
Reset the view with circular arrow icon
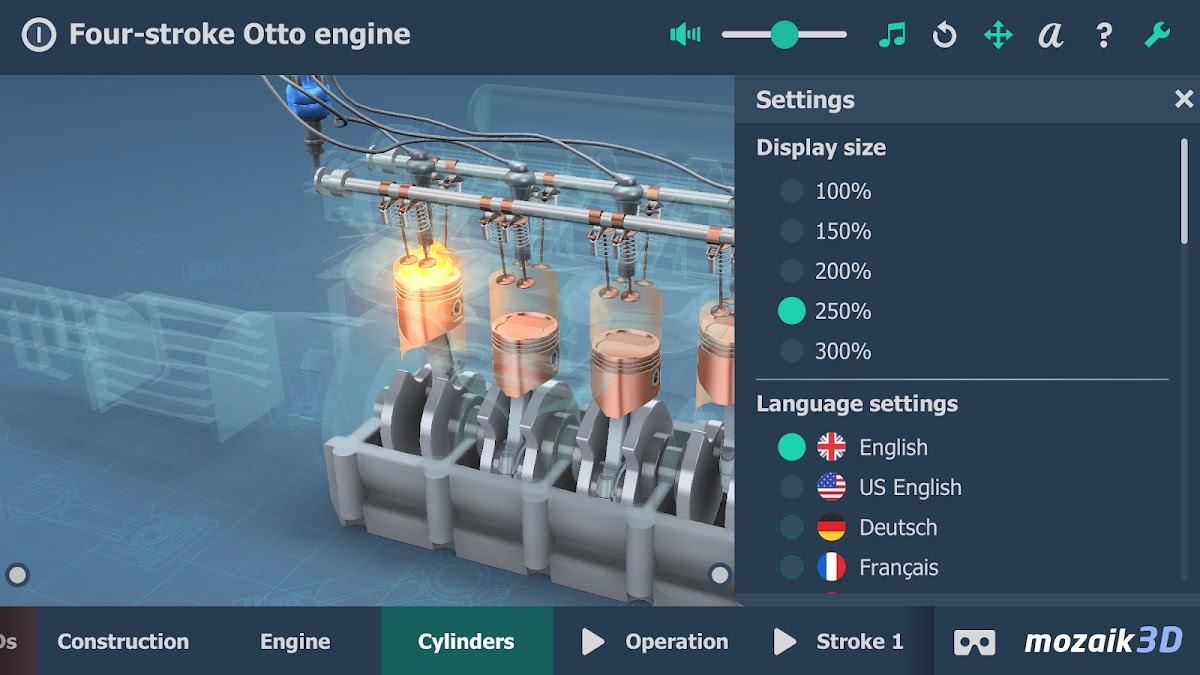point(944,35)
